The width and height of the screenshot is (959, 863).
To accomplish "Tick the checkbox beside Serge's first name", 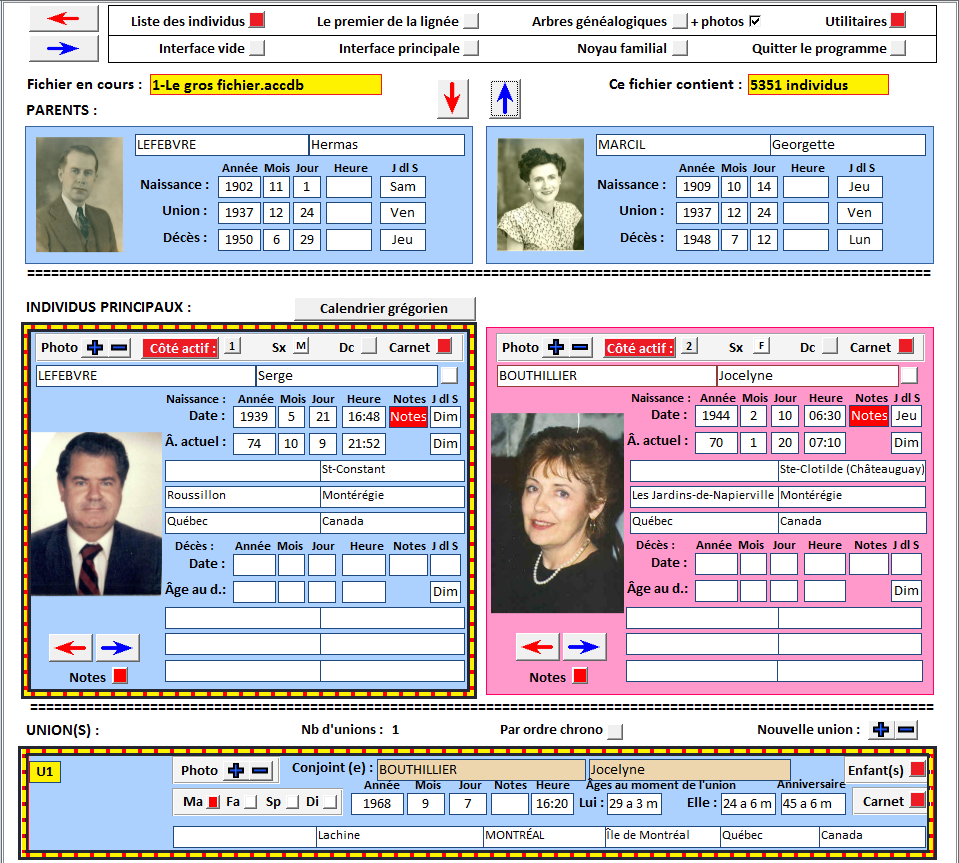I will tap(449, 374).
